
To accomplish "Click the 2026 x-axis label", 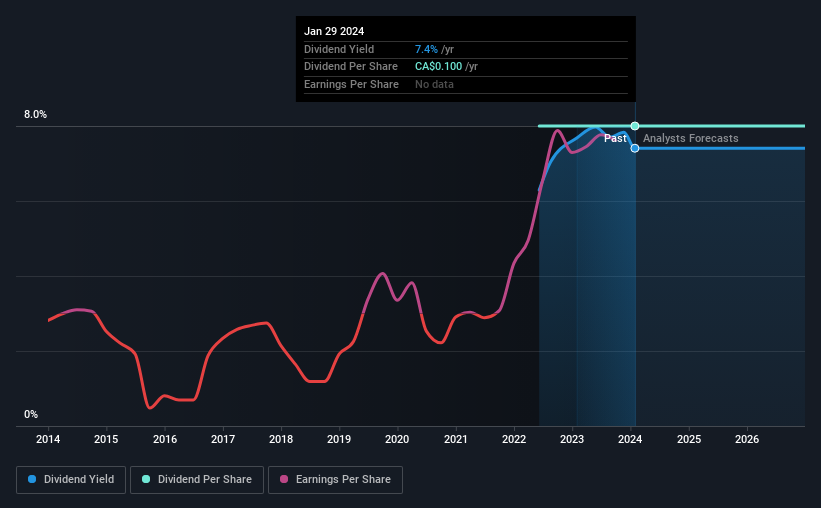I will click(747, 439).
